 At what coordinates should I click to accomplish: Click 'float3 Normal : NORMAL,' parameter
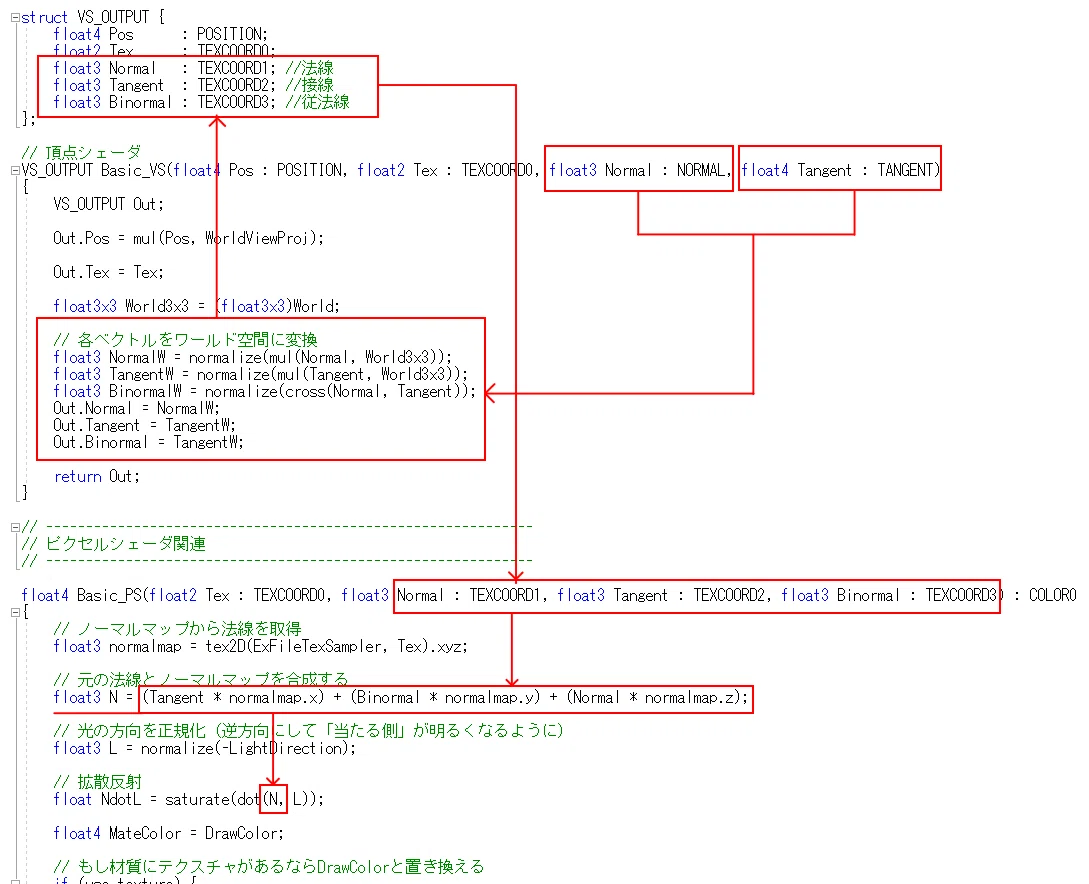640,170
